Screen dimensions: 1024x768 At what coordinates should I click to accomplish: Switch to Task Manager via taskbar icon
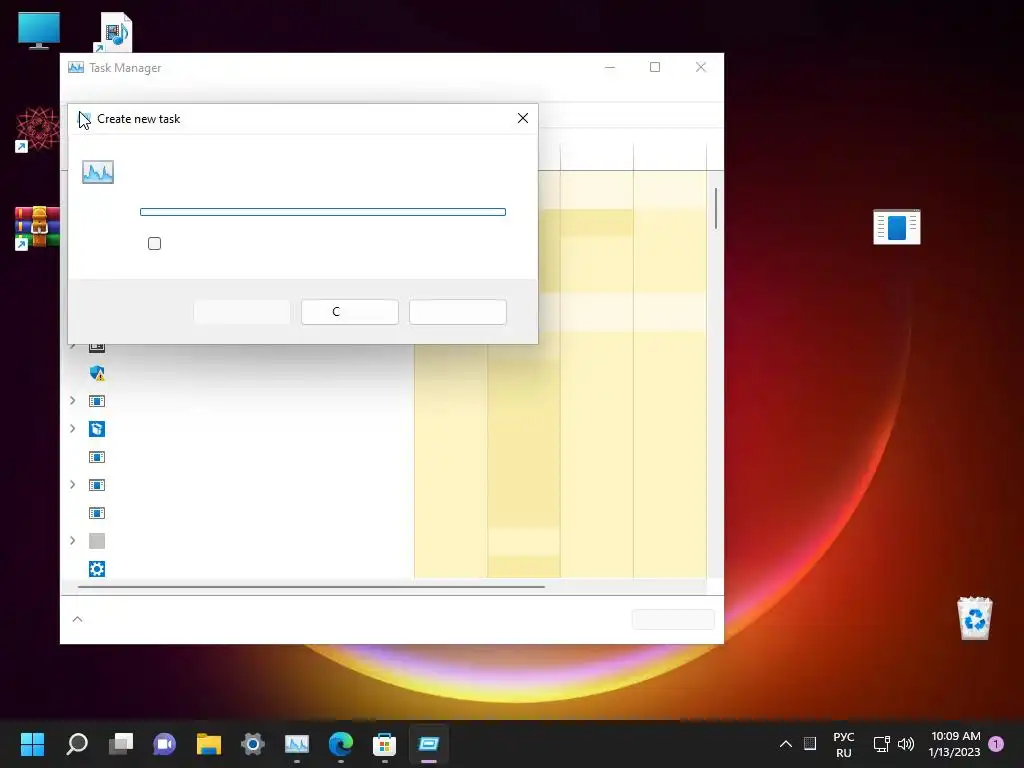coord(296,744)
